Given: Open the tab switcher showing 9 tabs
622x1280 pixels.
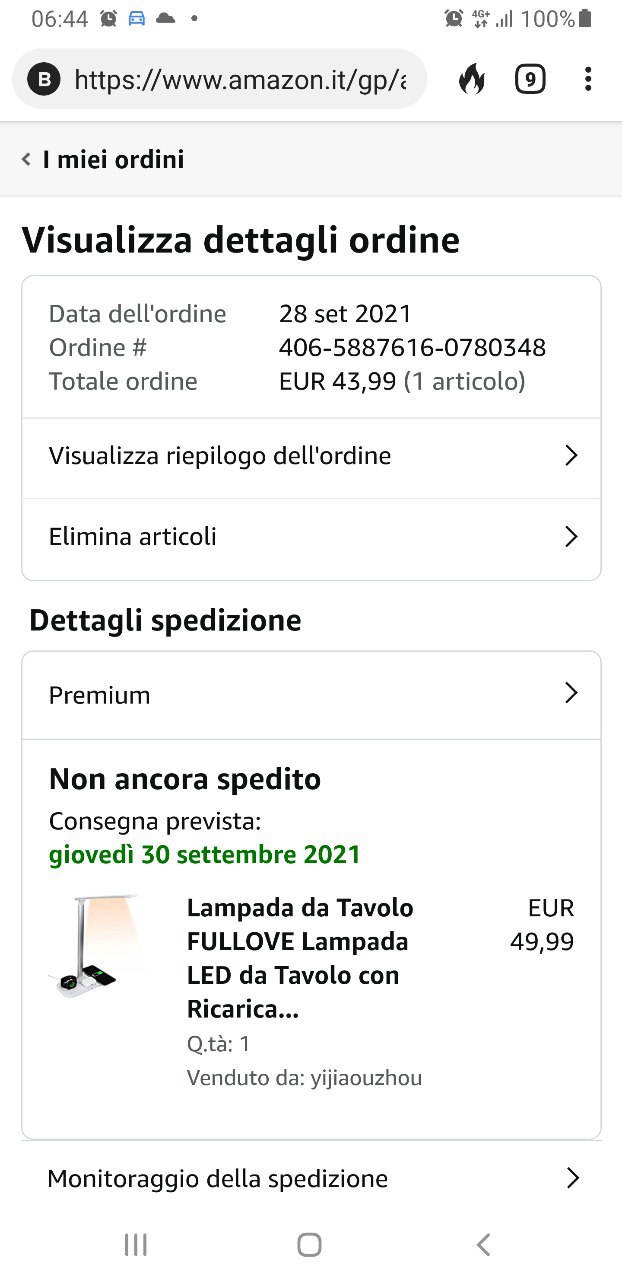Looking at the screenshot, I should tap(530, 79).
